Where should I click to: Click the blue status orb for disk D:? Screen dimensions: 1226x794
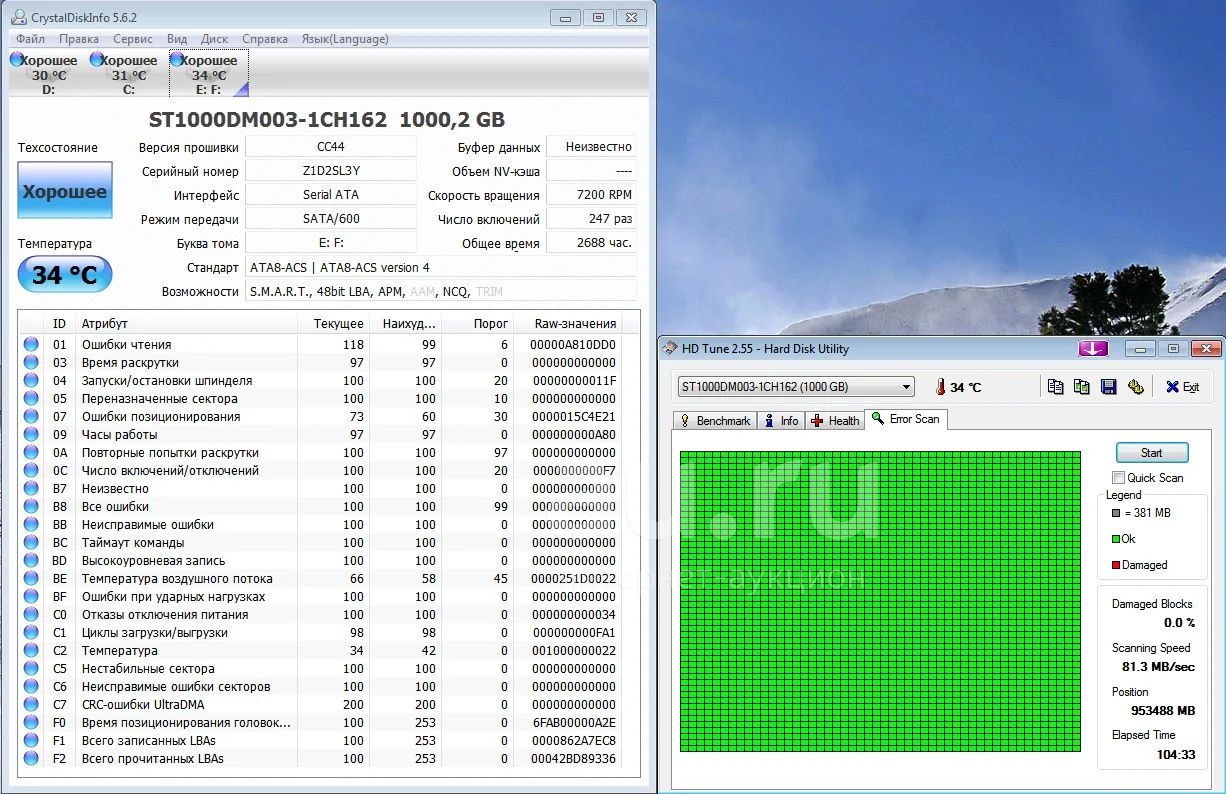pos(16,60)
